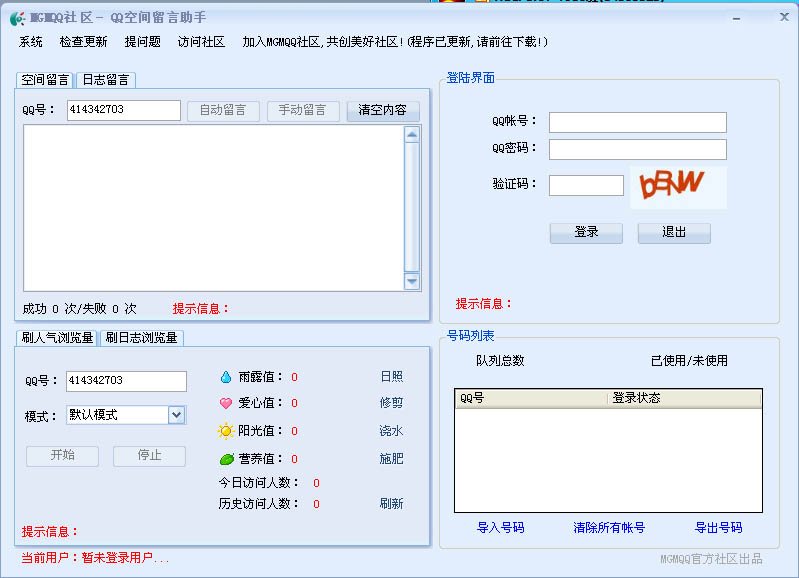Click the 自动留言 button
The image size is (799, 578).
click(x=223, y=111)
